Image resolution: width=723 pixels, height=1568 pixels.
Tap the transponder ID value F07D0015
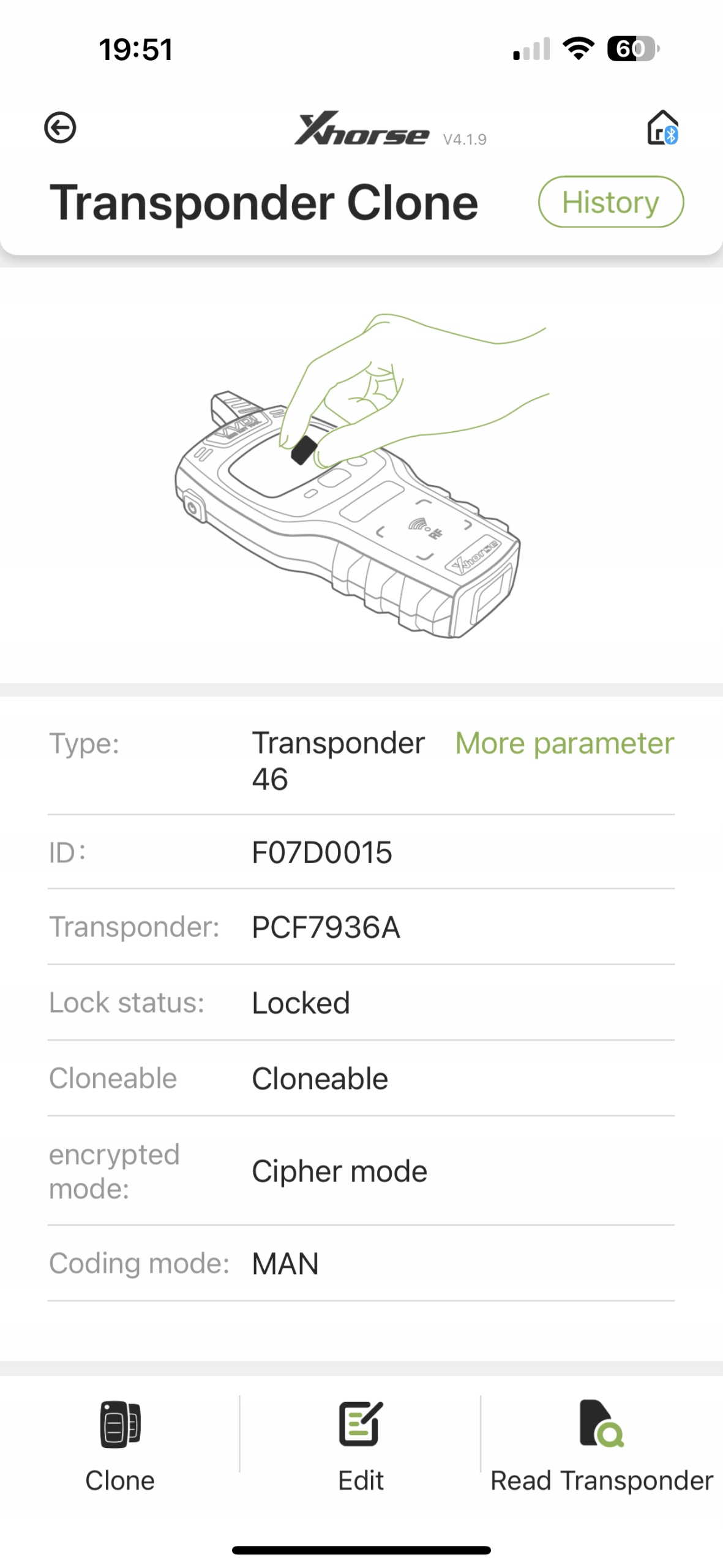[x=322, y=853]
